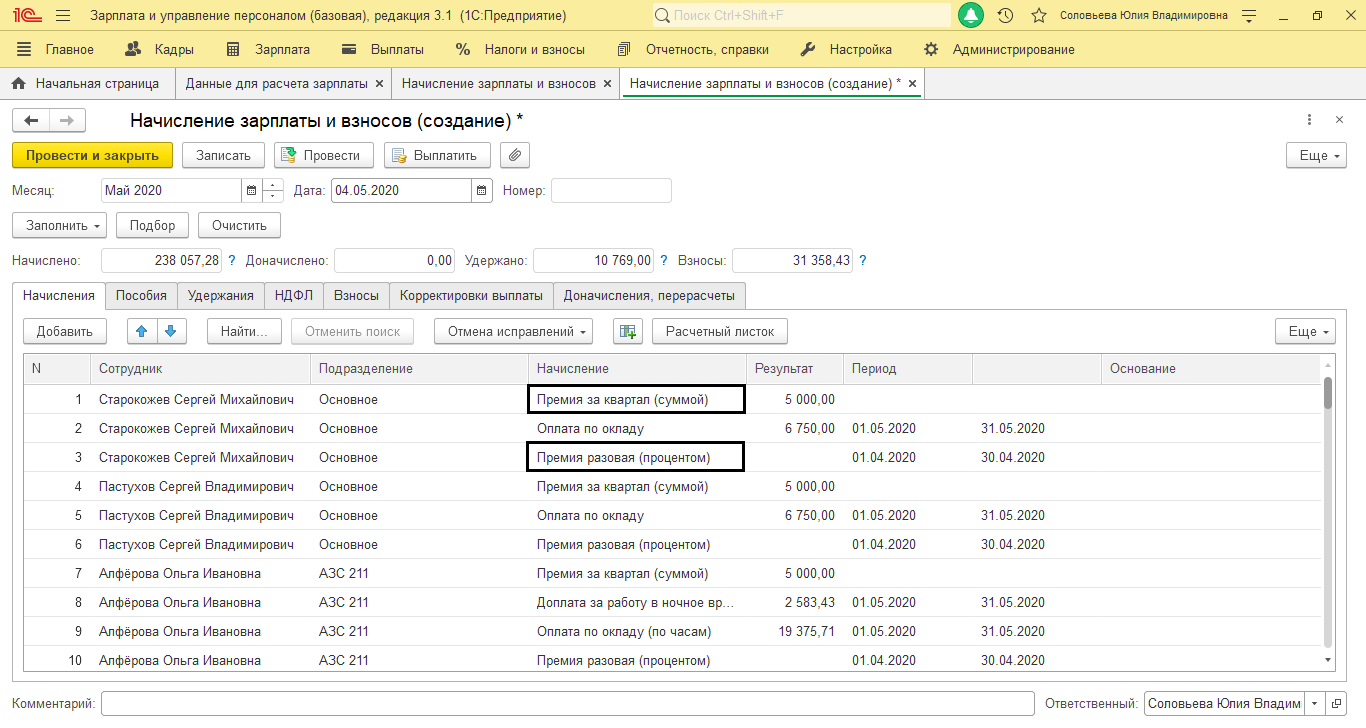Screen dimensions: 1366x728
Task: Move row down with blue arrow
Action: click(x=170, y=331)
